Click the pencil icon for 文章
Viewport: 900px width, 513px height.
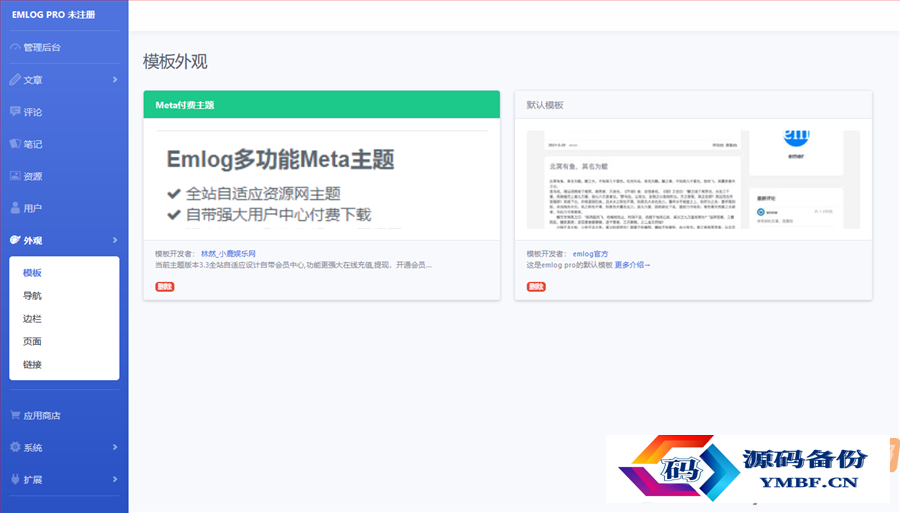pos(15,79)
